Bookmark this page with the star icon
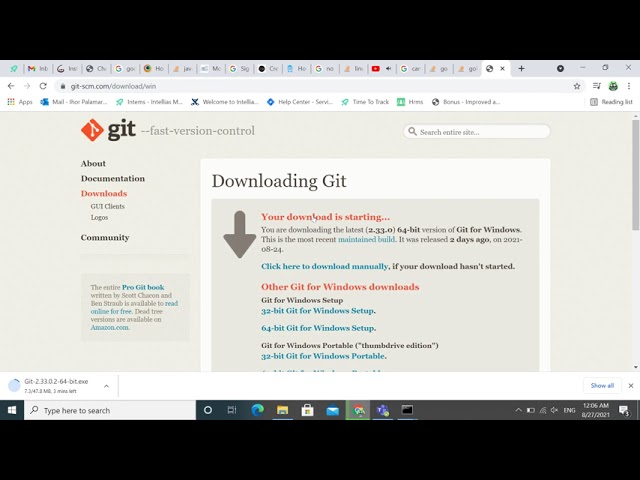 coord(577,86)
